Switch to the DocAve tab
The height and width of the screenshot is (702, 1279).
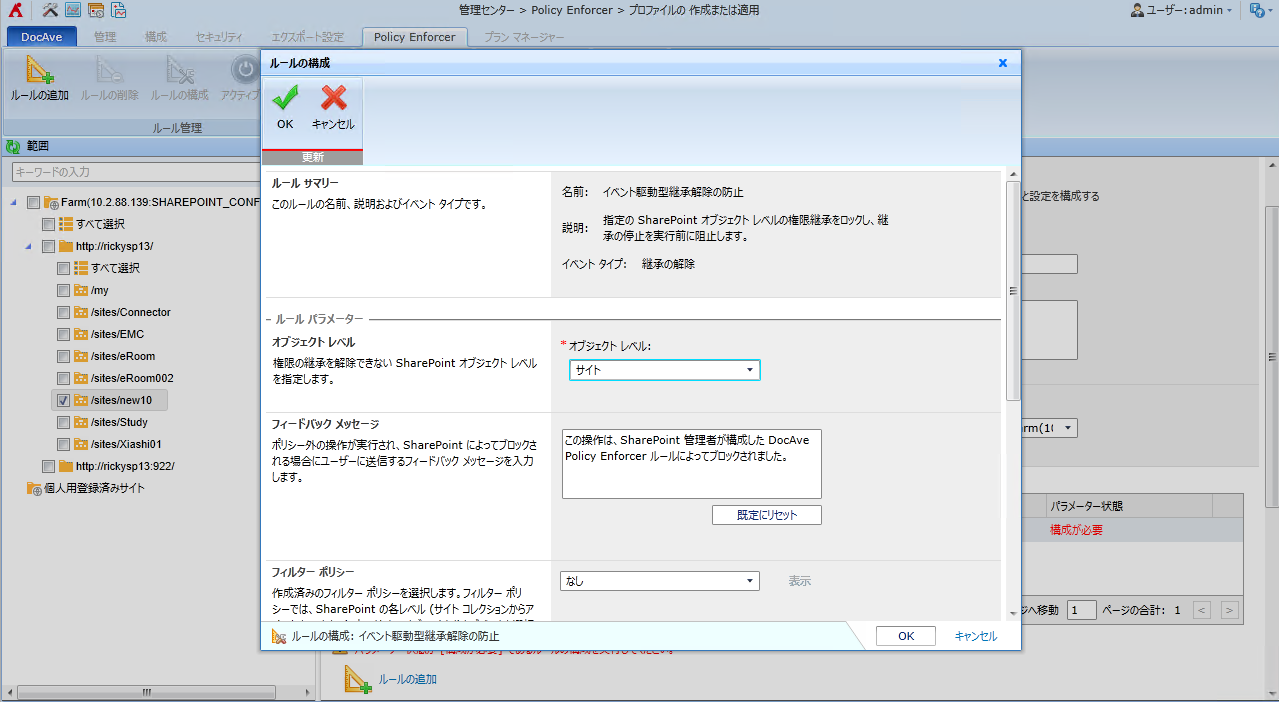point(42,37)
